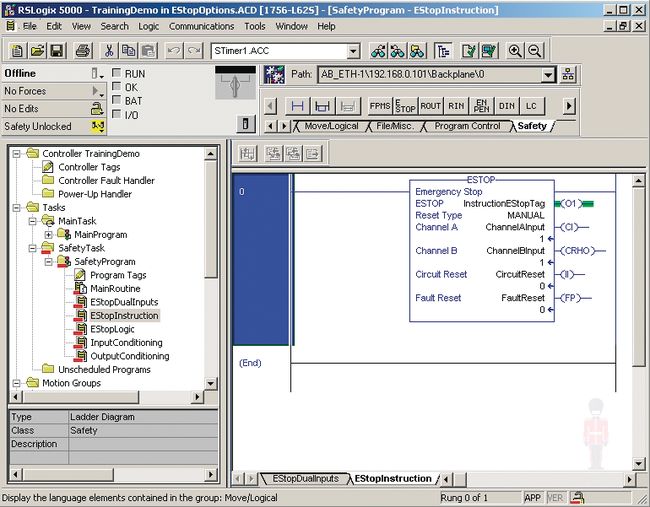Switch to the Program Control element tab
The height and width of the screenshot is (507, 650).
point(467,126)
